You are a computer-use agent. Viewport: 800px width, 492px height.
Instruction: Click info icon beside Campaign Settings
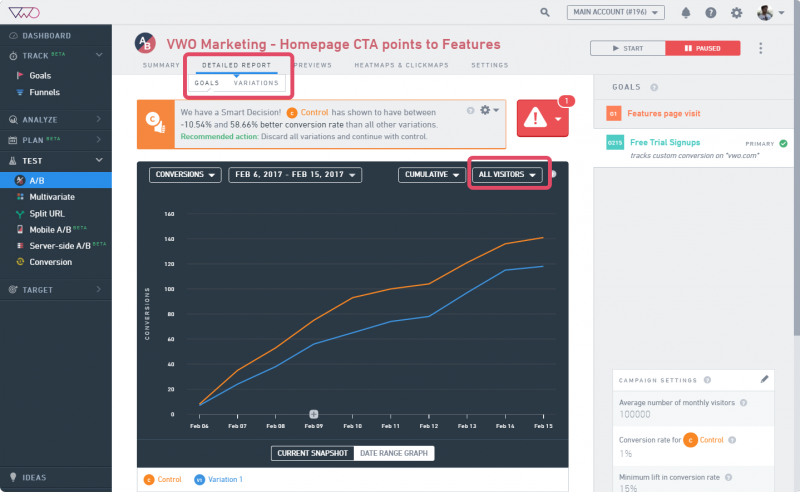click(707, 380)
